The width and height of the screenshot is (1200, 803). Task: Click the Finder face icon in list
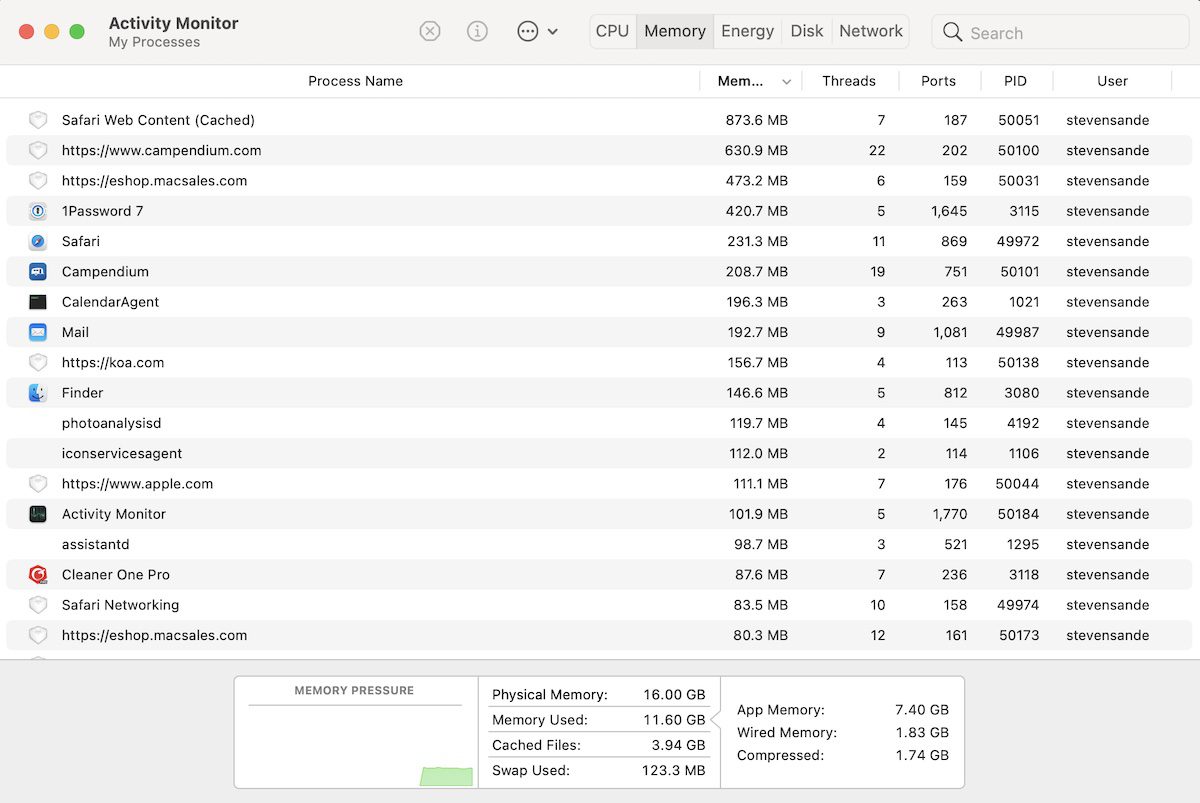(x=38, y=393)
